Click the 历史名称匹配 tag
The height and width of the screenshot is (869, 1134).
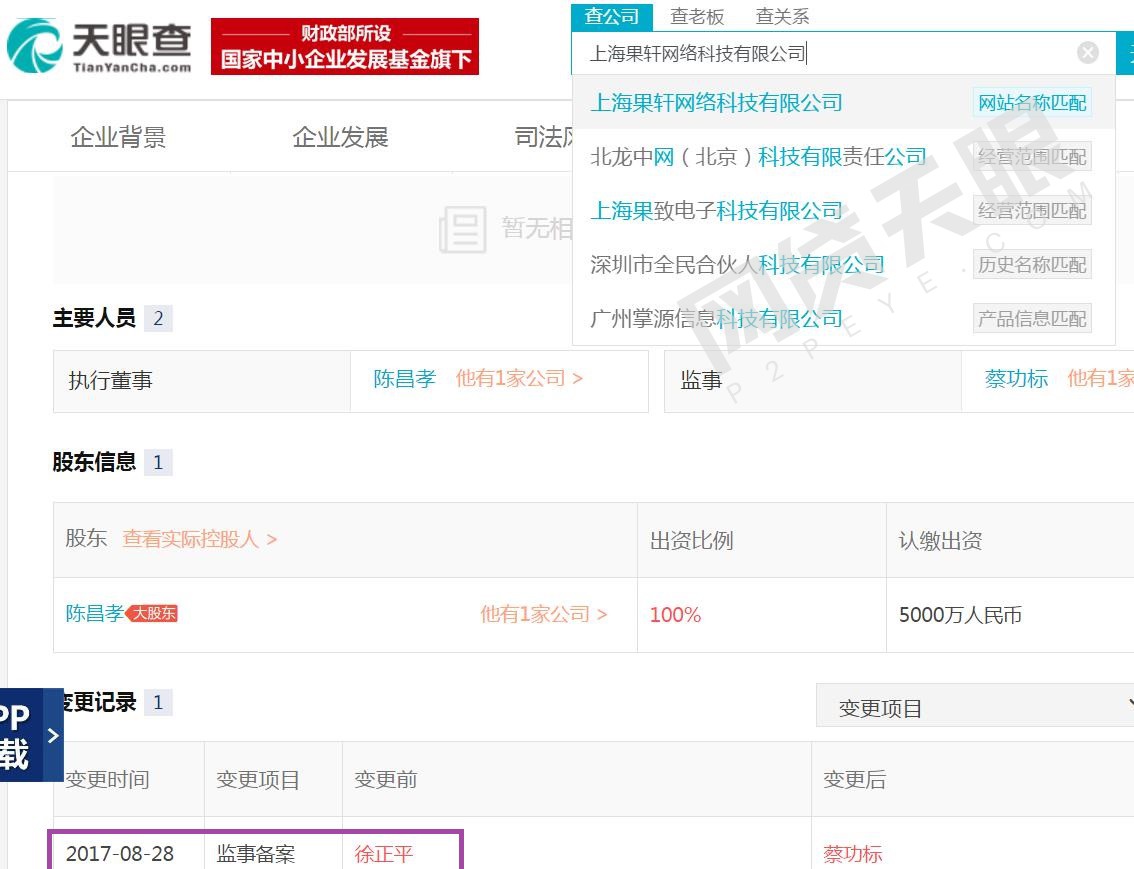(1032, 265)
